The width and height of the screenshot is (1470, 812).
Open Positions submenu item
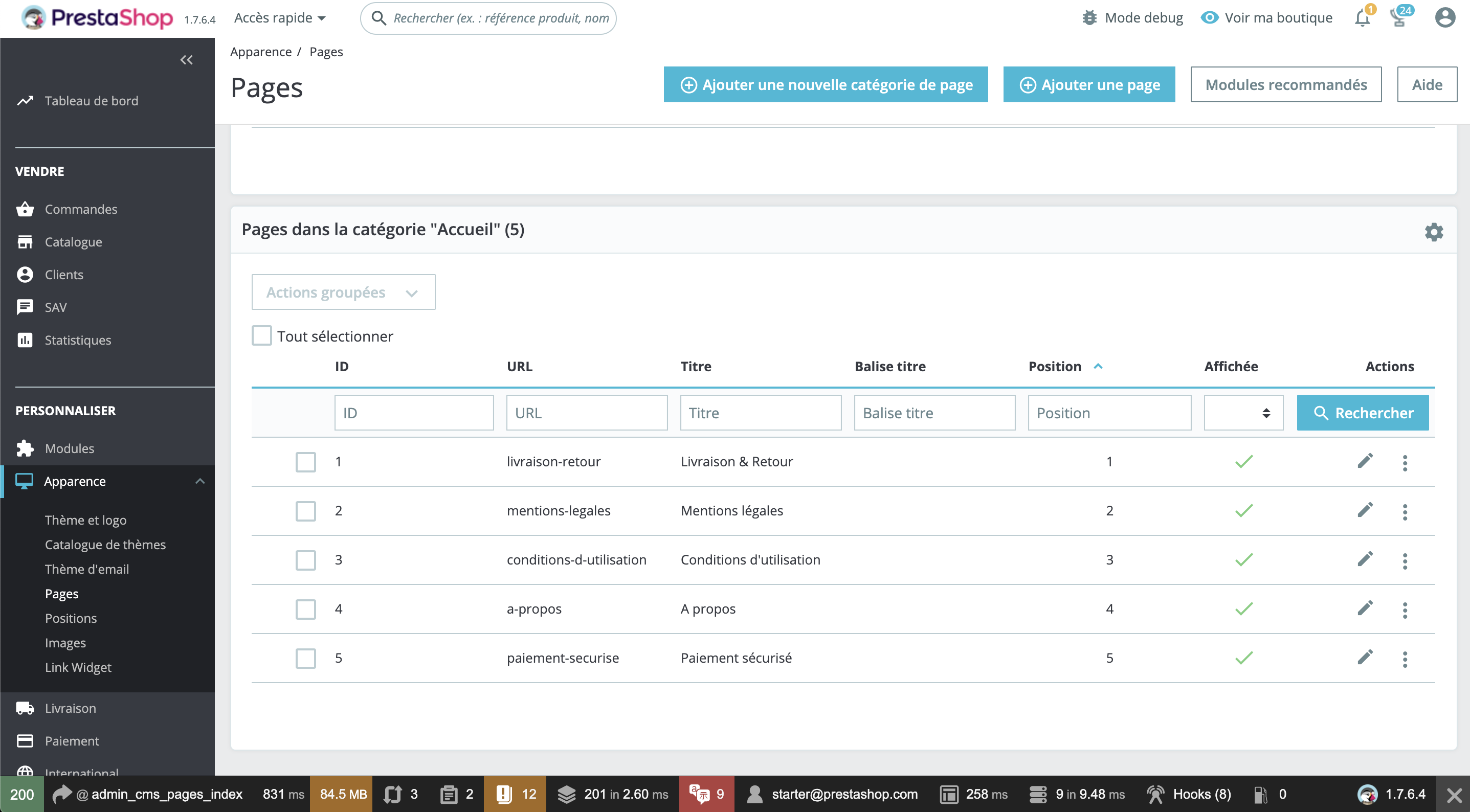coord(71,618)
